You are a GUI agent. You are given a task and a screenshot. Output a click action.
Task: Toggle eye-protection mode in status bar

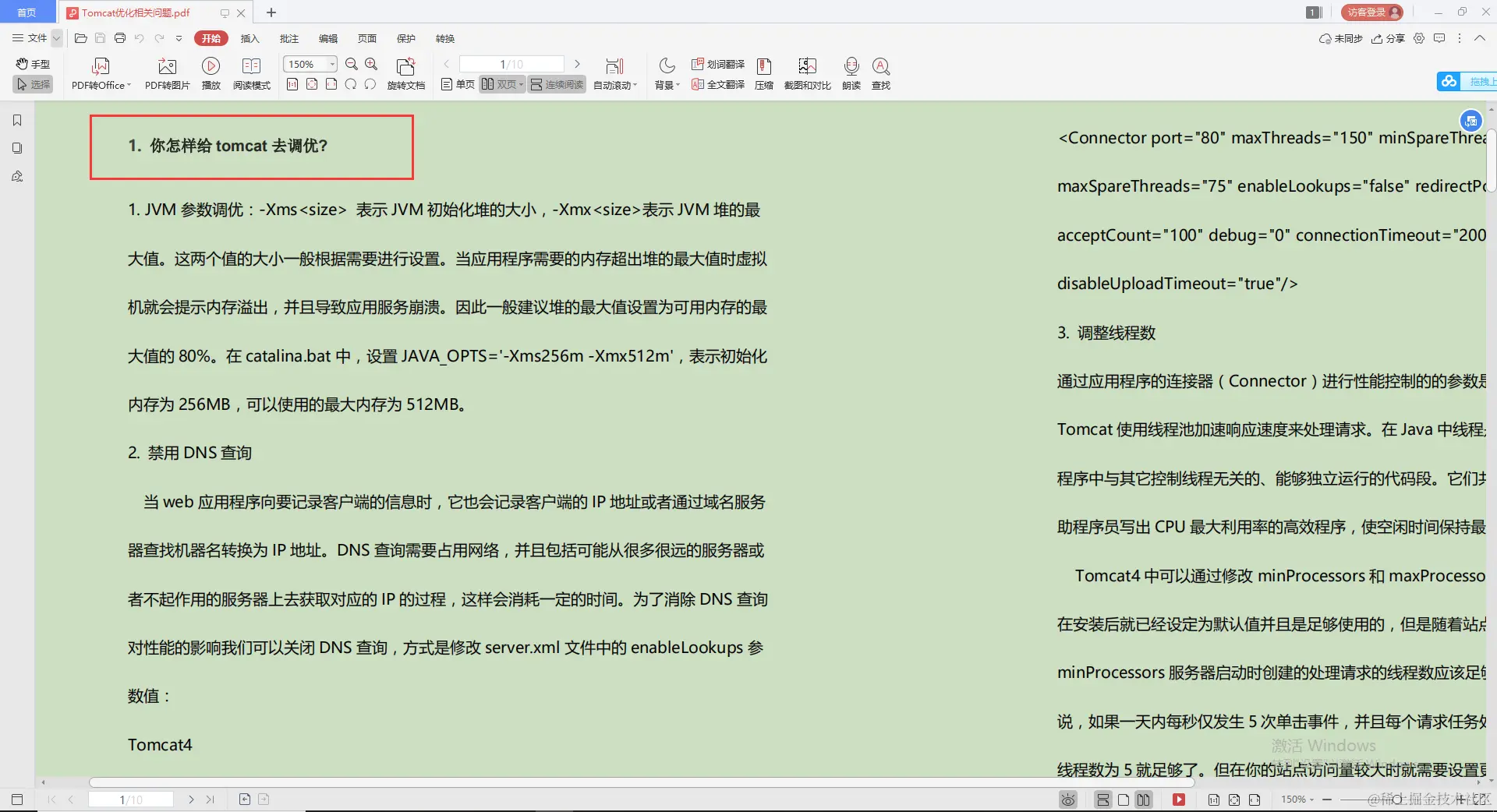[x=1067, y=800]
